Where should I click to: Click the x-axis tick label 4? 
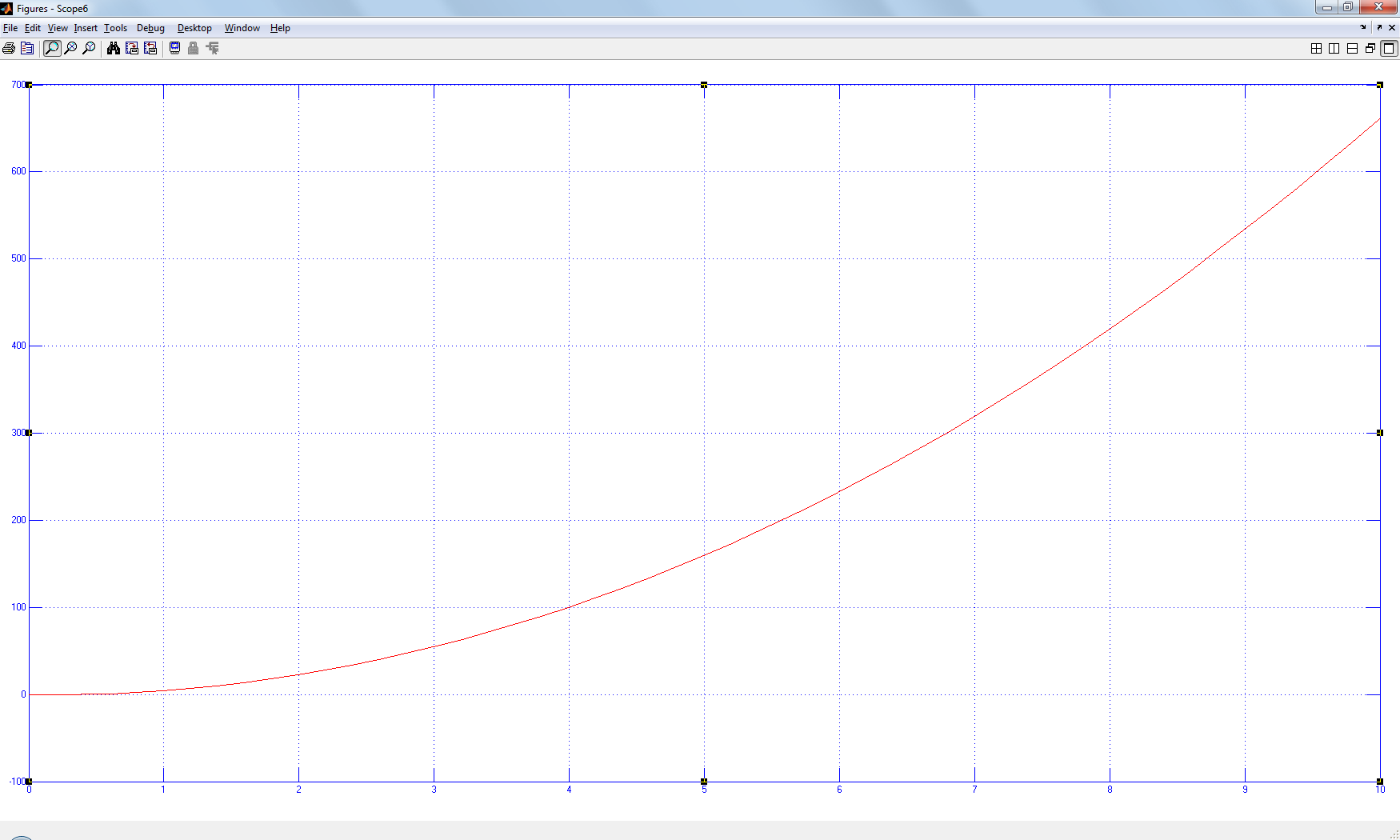click(570, 790)
